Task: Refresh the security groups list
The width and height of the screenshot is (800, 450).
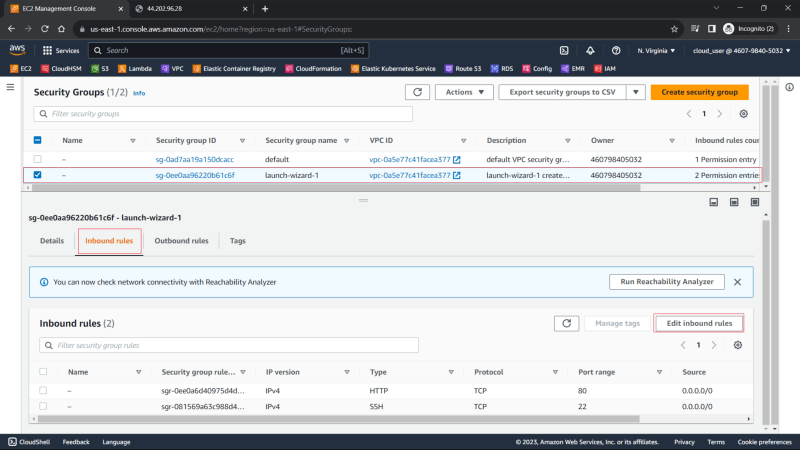Action: click(417, 92)
